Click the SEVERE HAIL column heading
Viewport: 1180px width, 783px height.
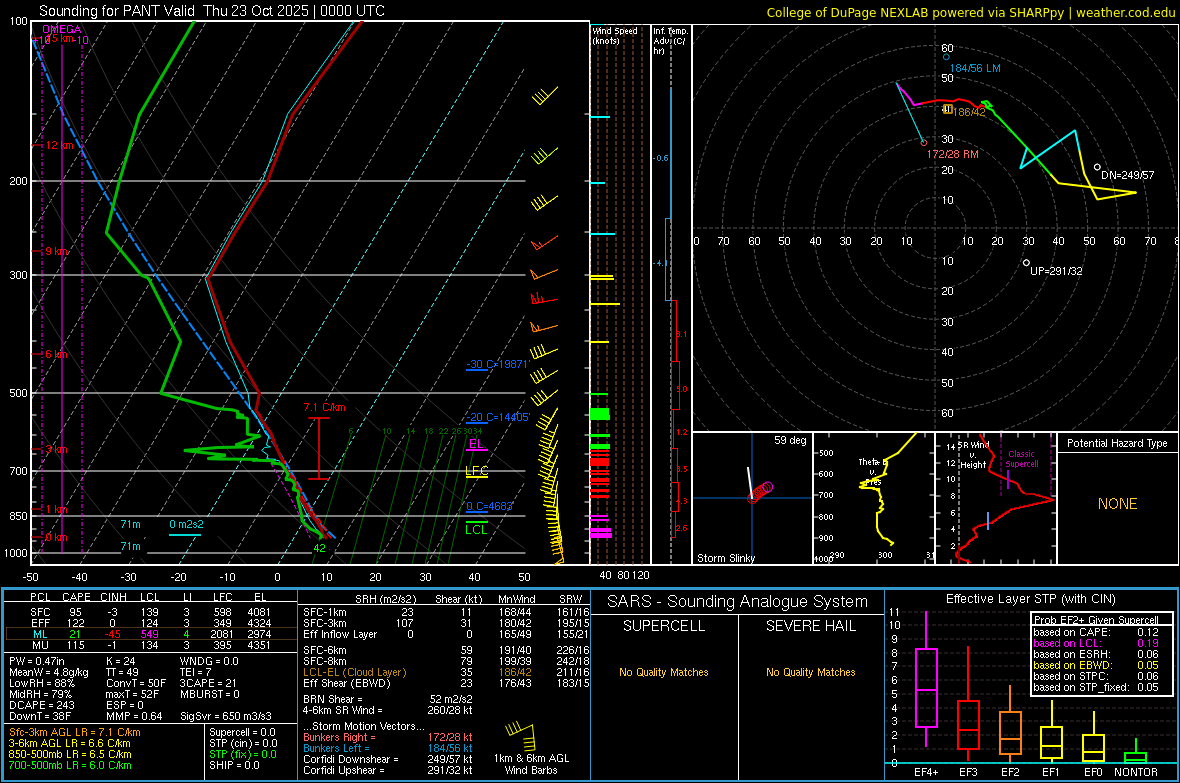(x=811, y=626)
